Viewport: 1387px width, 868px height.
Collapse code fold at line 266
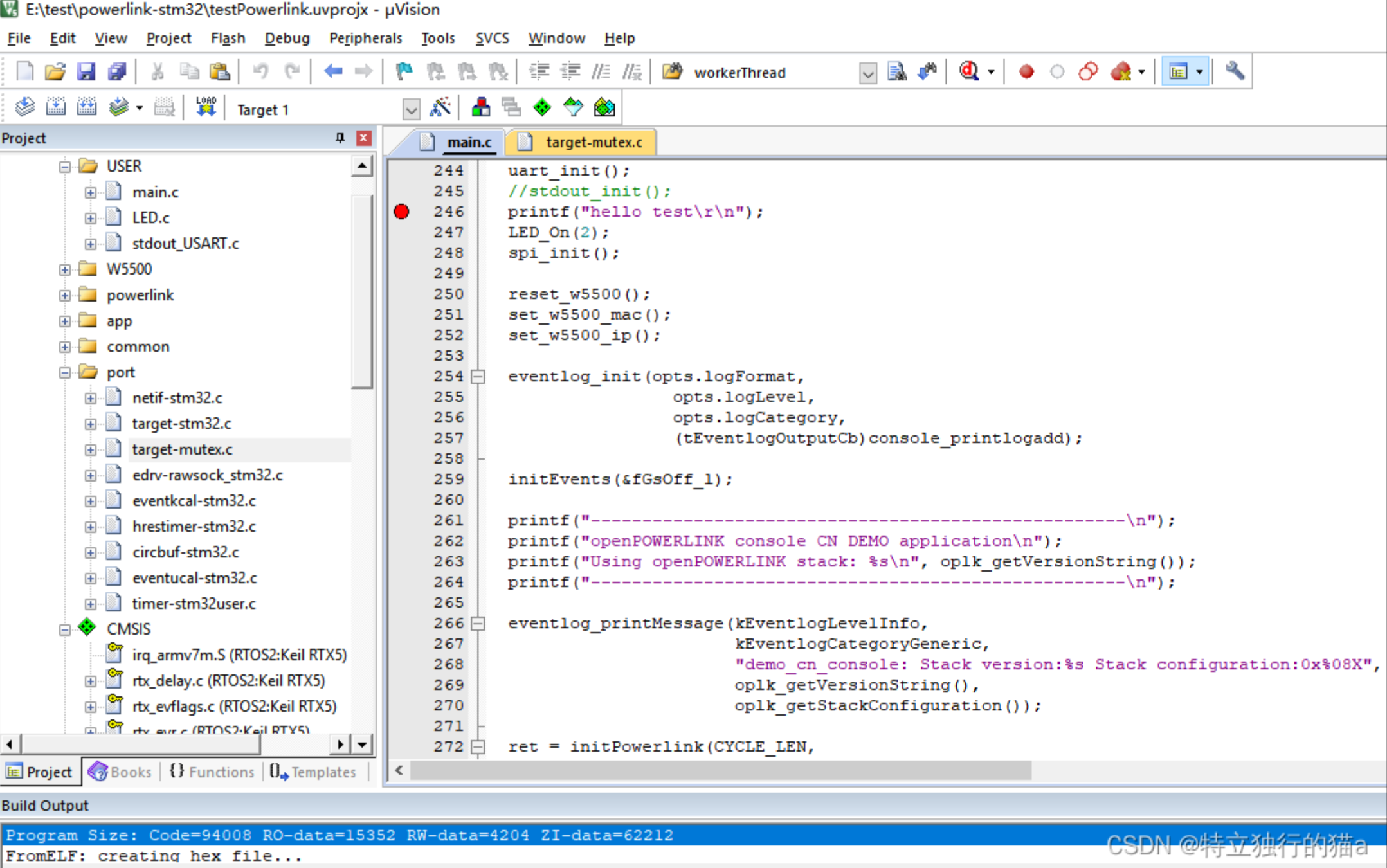coord(478,623)
